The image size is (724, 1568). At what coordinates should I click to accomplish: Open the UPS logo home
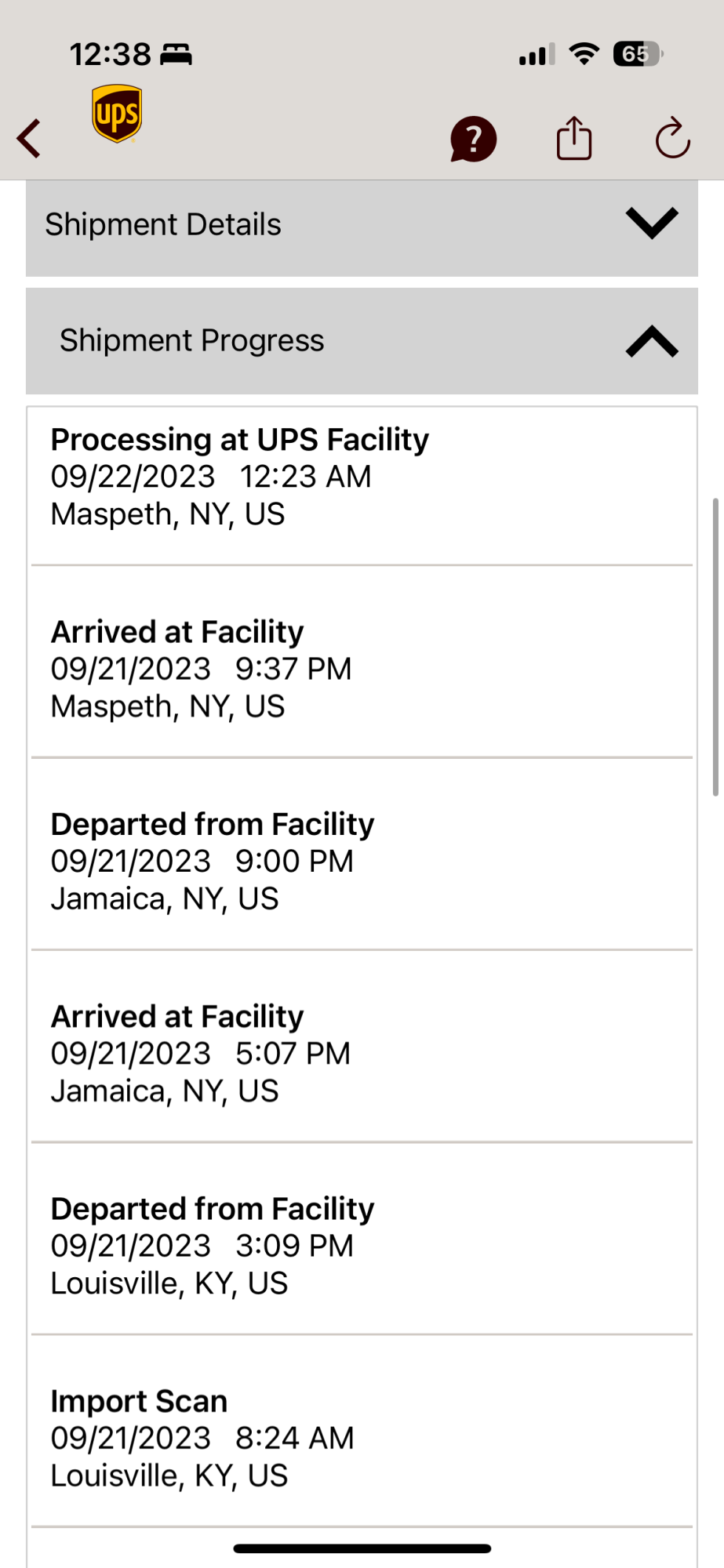117,114
